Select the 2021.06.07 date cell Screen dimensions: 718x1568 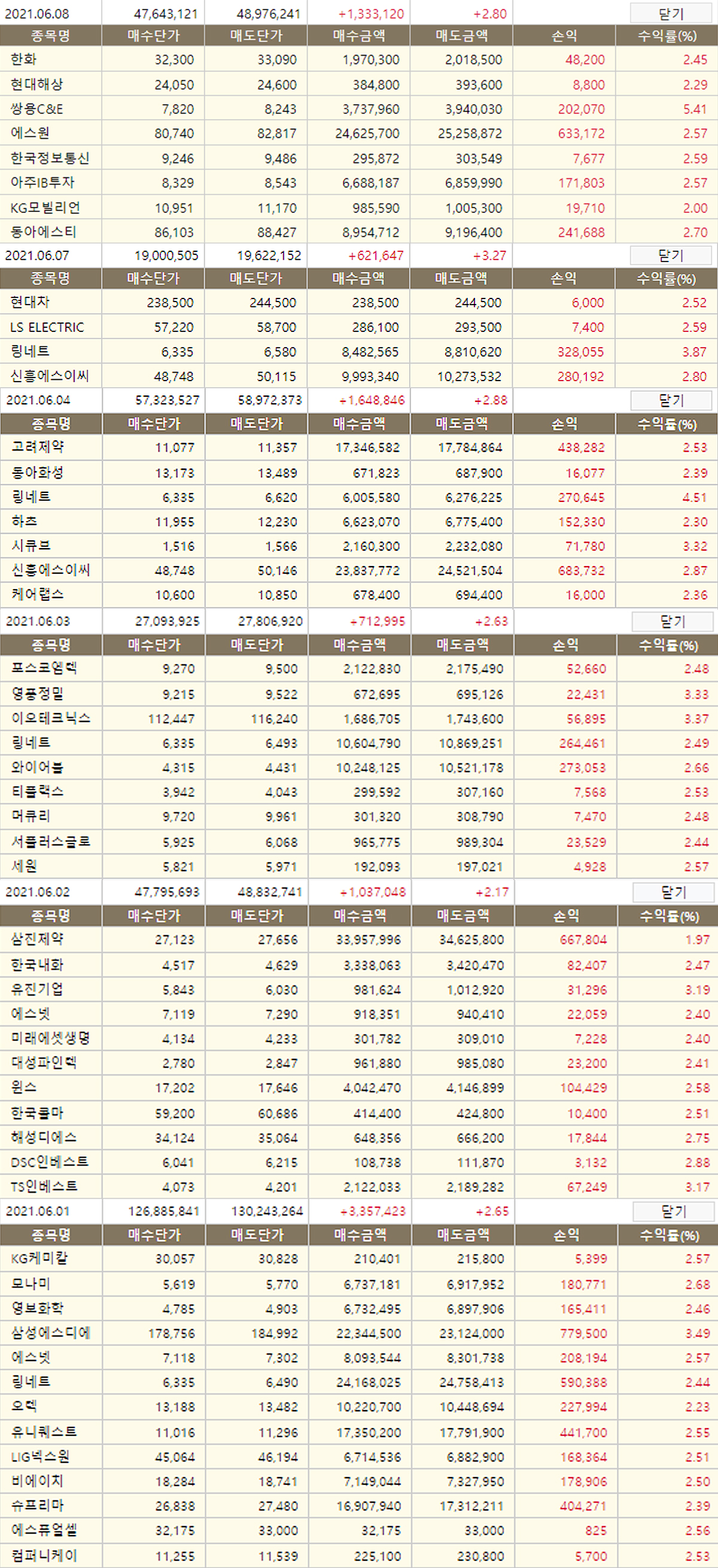(37, 255)
